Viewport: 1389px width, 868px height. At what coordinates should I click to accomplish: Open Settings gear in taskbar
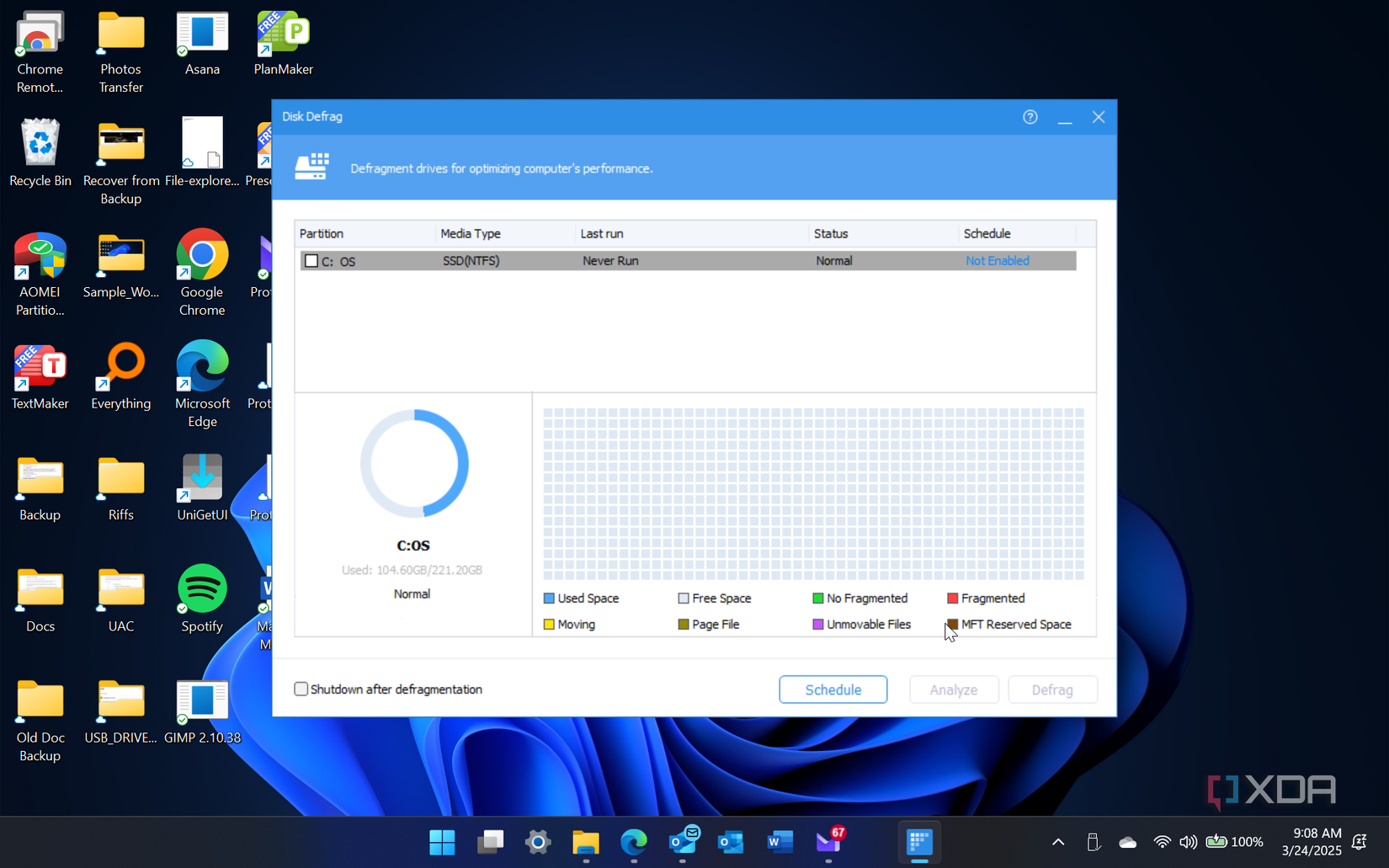[538, 842]
